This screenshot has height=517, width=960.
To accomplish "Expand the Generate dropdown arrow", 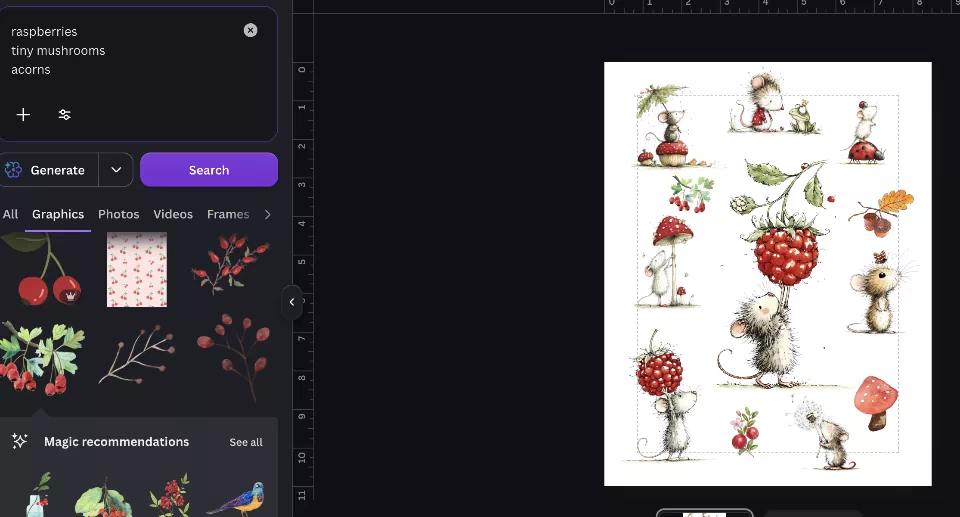I will [116, 170].
